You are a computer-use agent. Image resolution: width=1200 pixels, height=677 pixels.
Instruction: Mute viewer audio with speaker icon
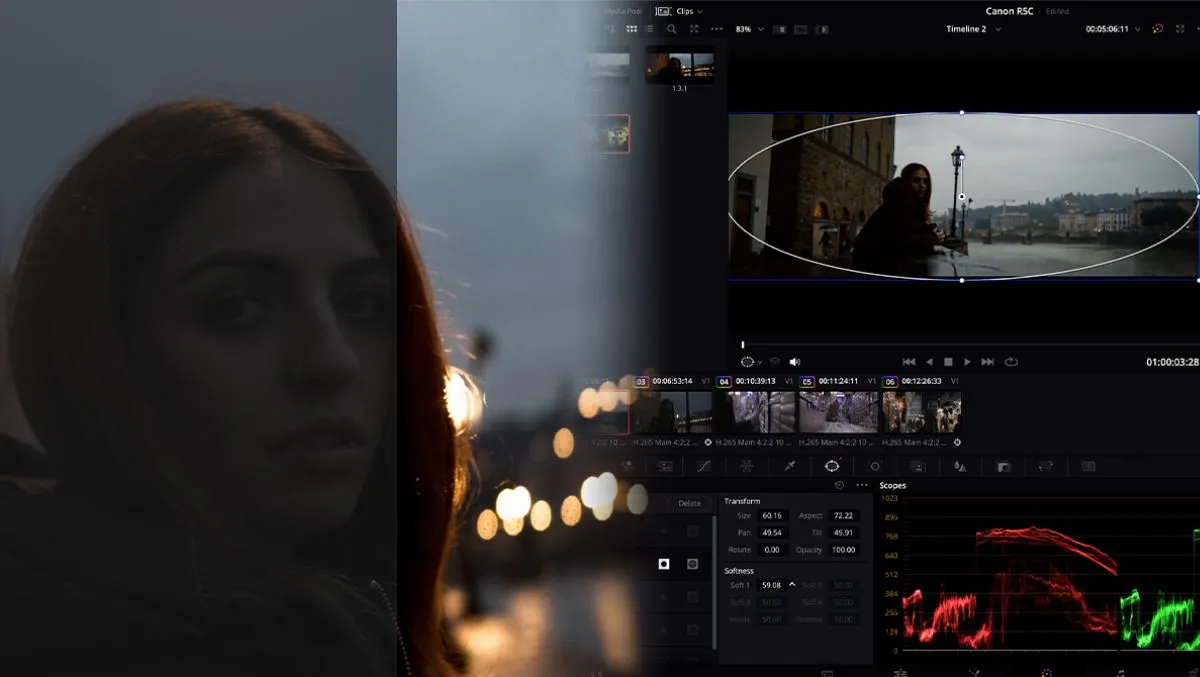tap(795, 362)
